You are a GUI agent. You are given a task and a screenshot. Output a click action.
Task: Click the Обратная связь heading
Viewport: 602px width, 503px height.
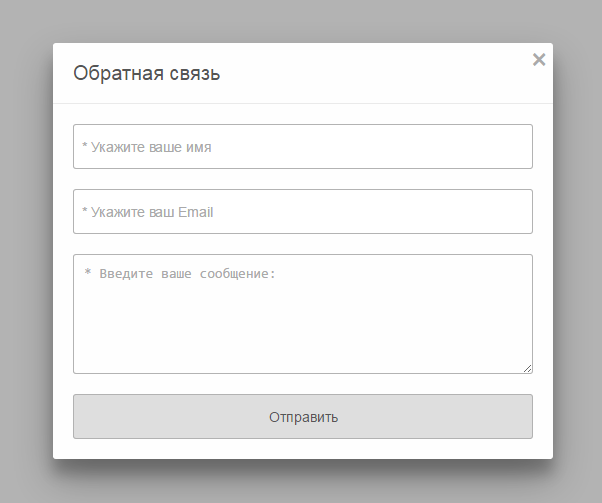147,73
